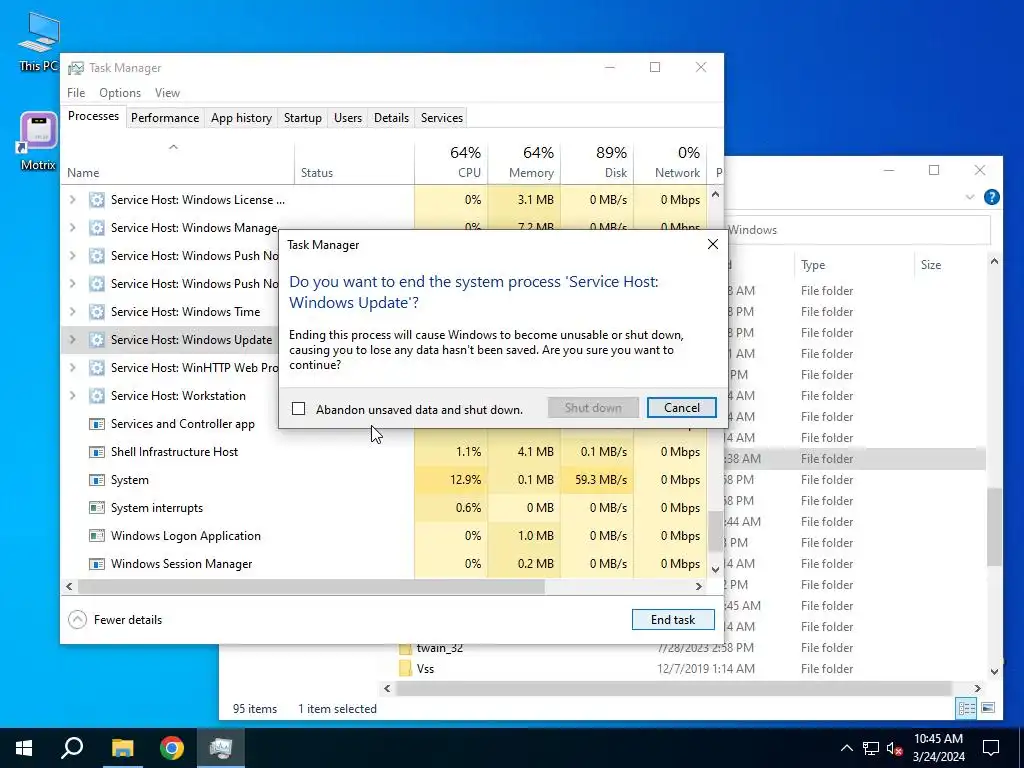Viewport: 1024px width, 768px height.
Task: Click process list scroll up arrow
Action: click(x=715, y=194)
